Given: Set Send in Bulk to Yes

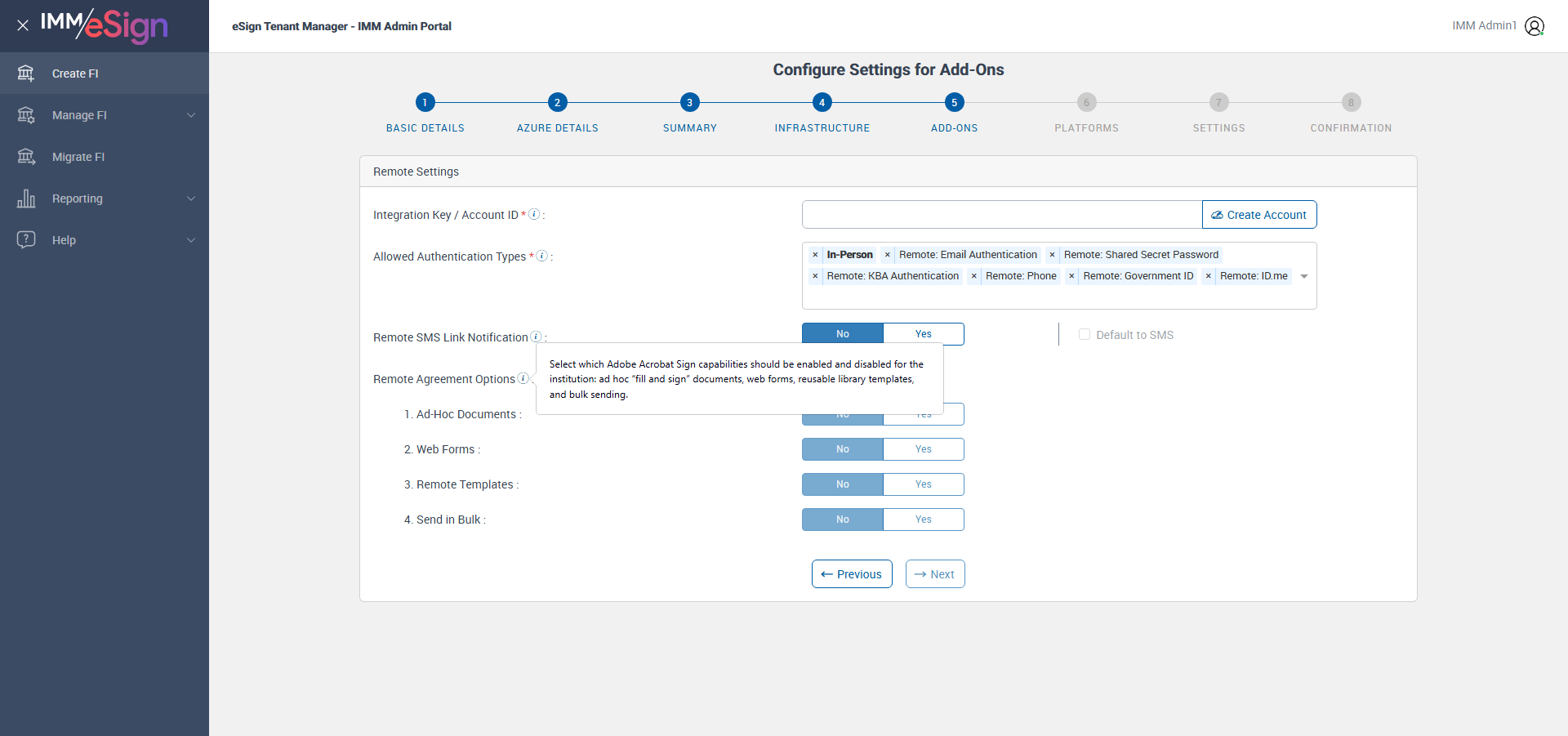Looking at the screenshot, I should pos(924,520).
